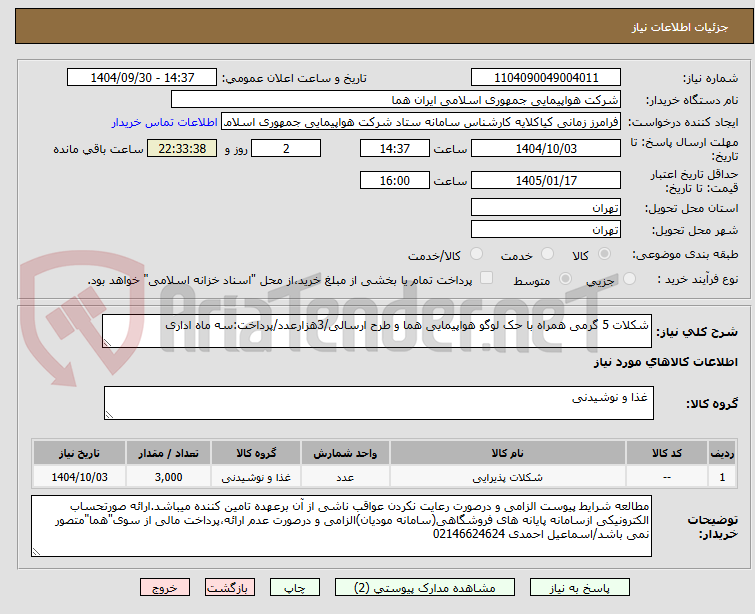The width and height of the screenshot is (755, 614).
Task: Click the description textarea resize handle
Action: tap(107, 343)
